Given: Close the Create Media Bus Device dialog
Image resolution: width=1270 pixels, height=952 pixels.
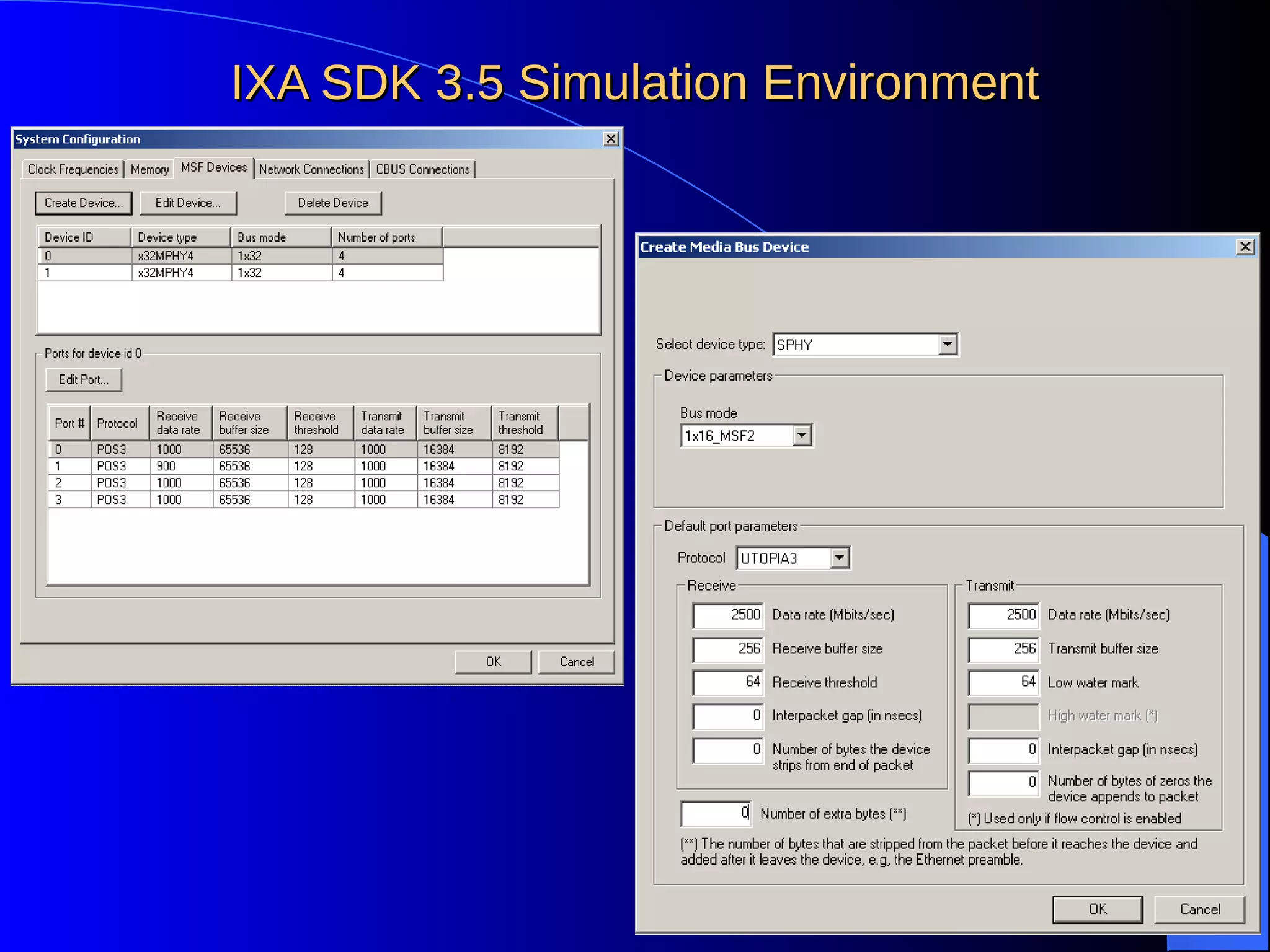Looking at the screenshot, I should [x=1245, y=247].
